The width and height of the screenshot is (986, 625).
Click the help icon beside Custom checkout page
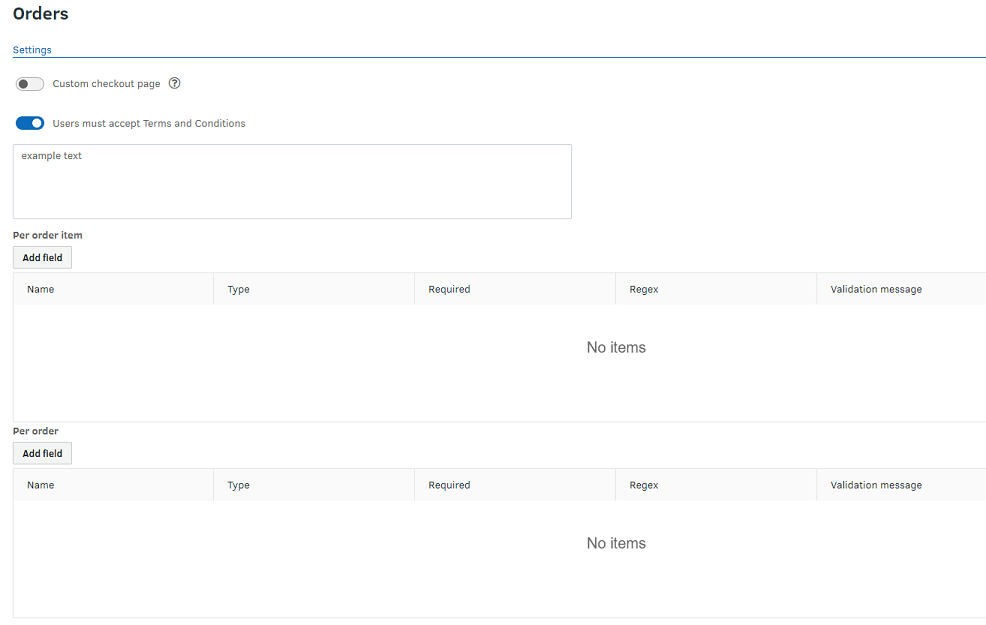(175, 83)
